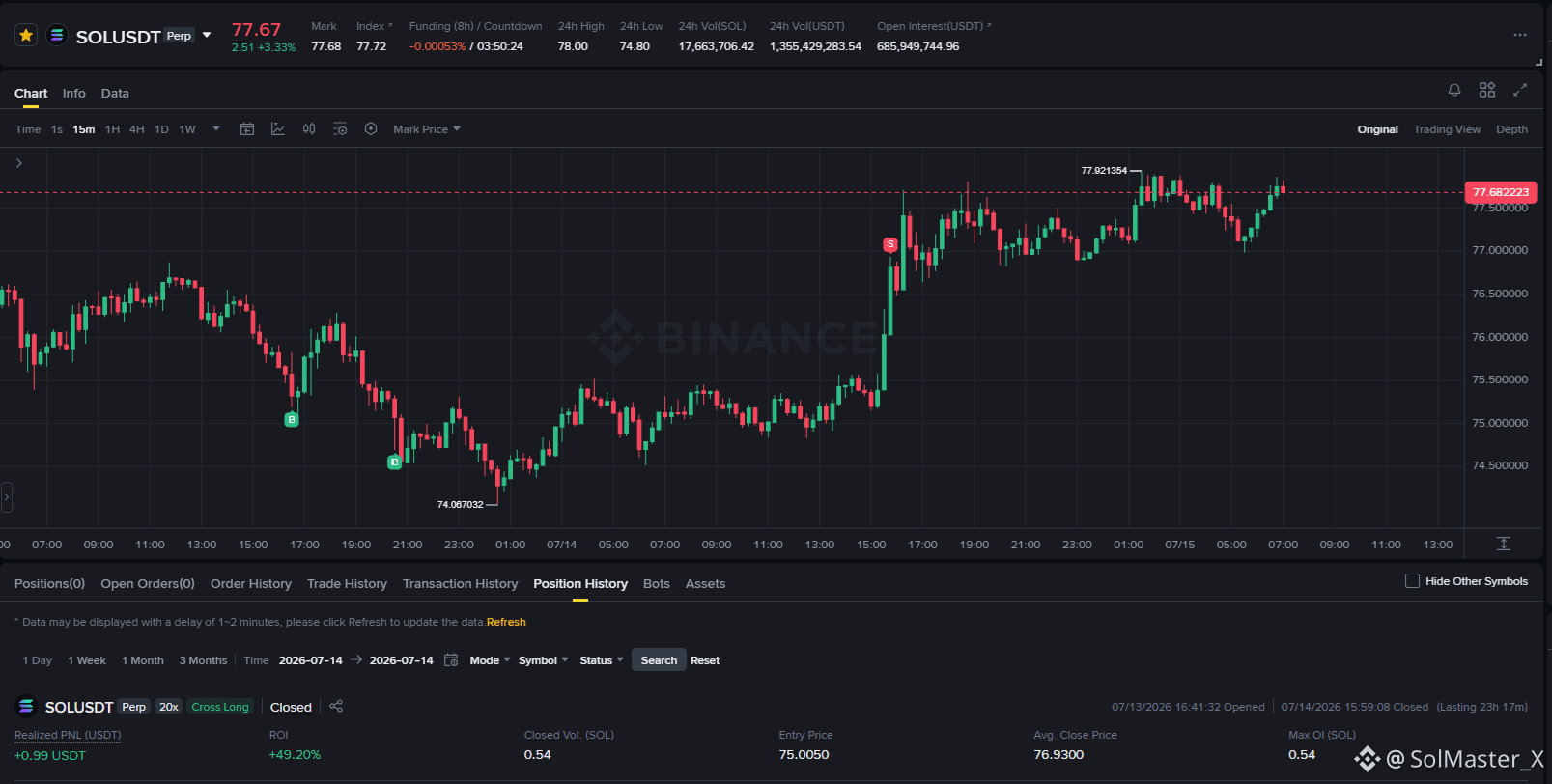Expand chart to fullscreen icon

click(x=1520, y=90)
